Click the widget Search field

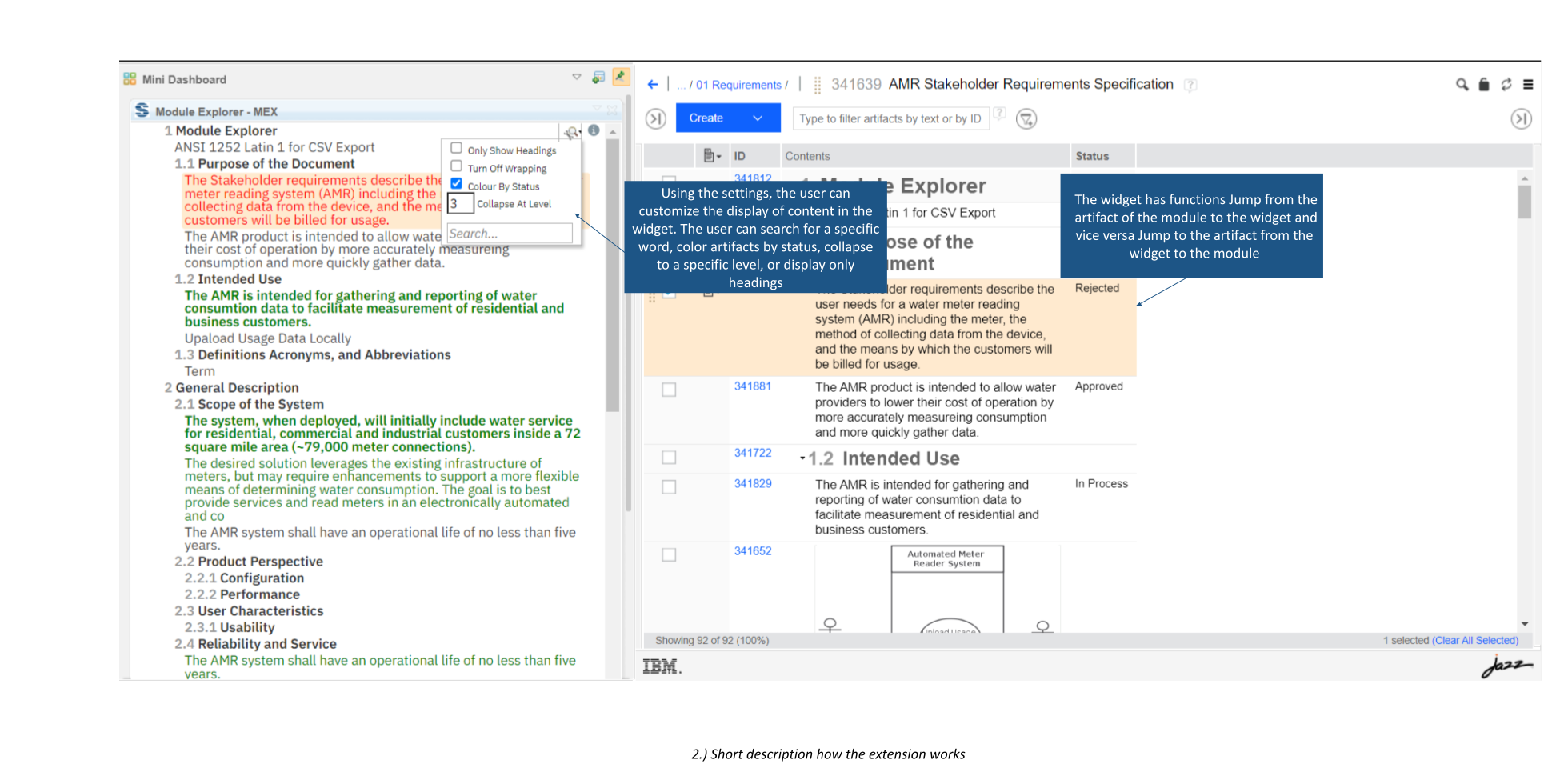[510, 234]
